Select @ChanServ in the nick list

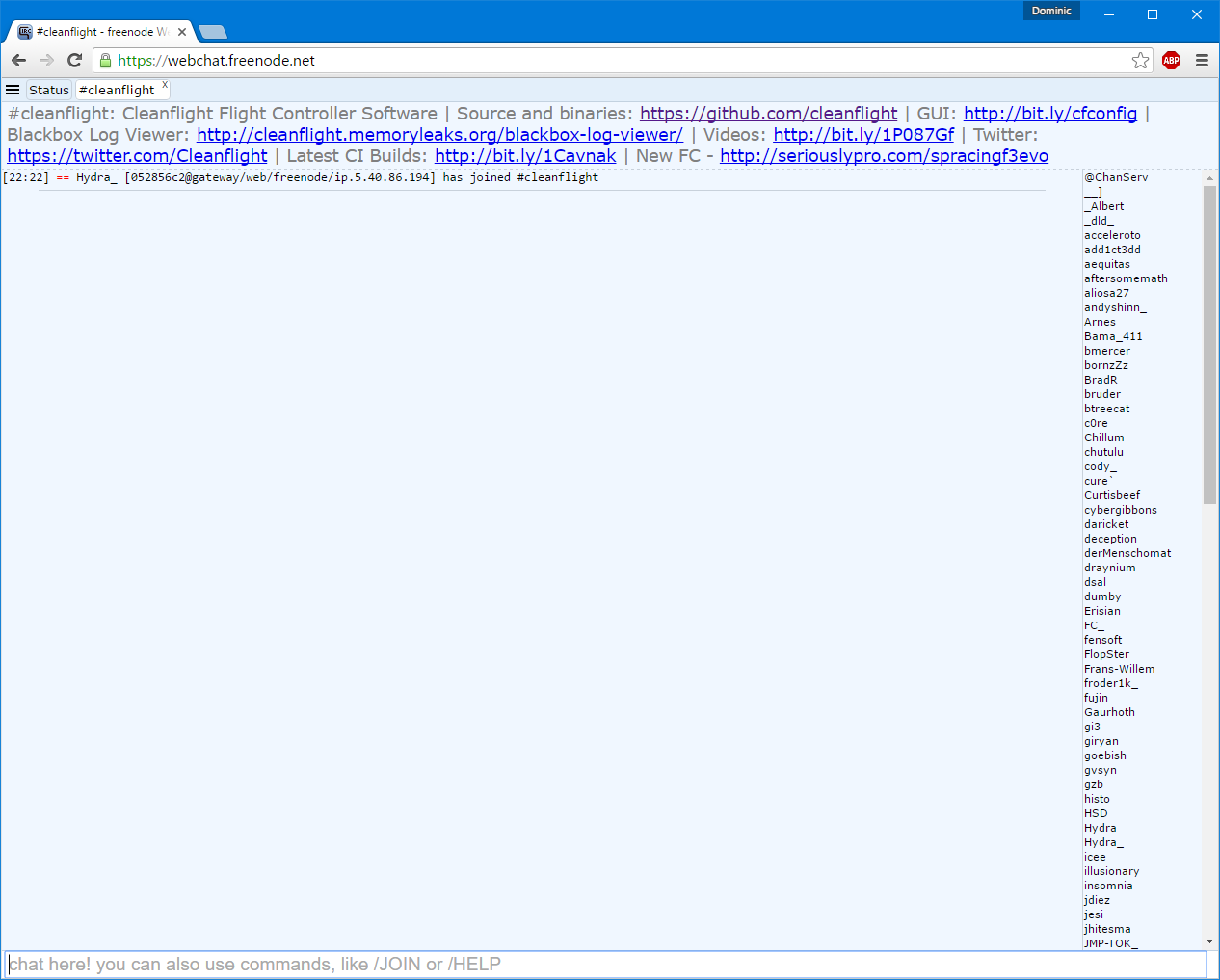click(x=1116, y=177)
